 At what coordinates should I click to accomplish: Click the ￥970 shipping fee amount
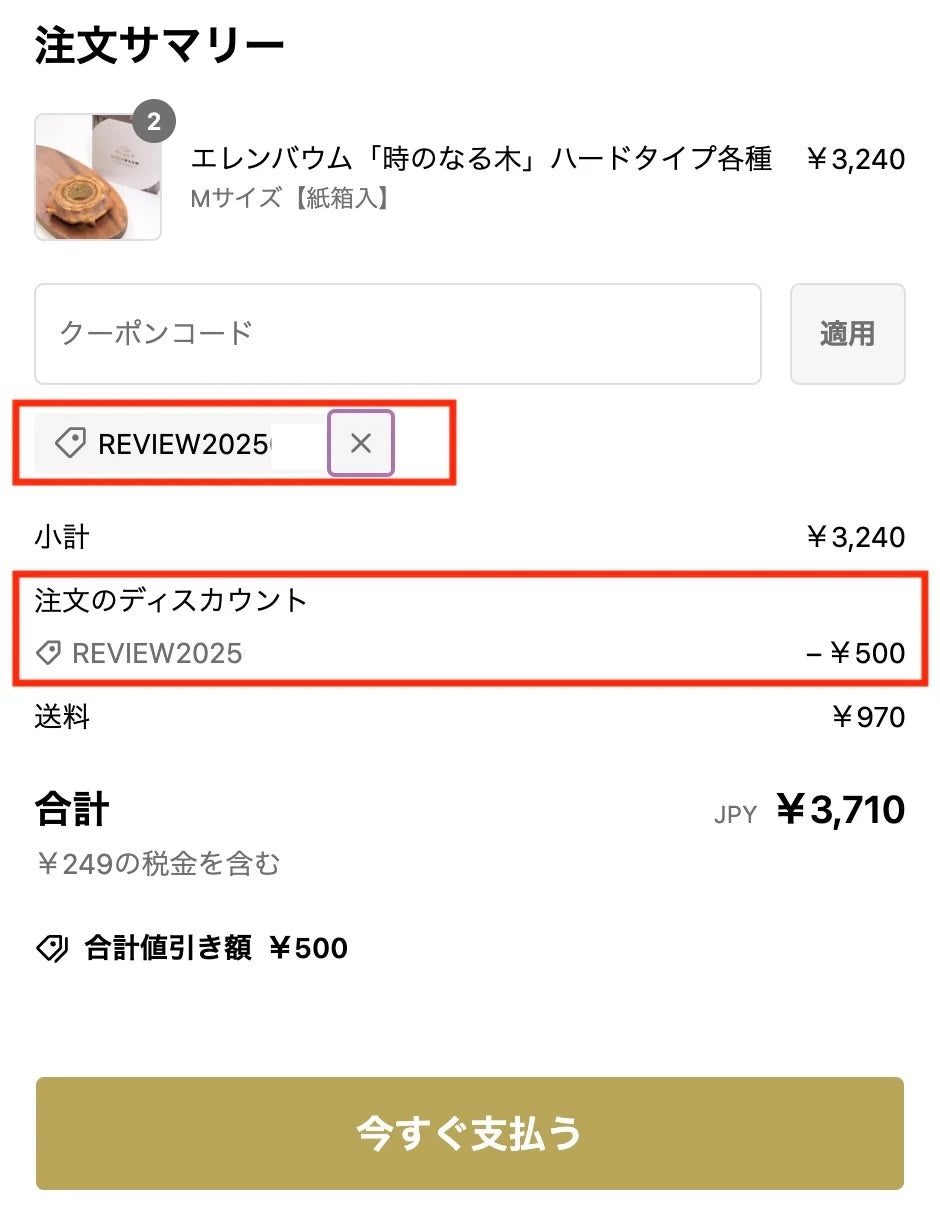click(x=868, y=717)
